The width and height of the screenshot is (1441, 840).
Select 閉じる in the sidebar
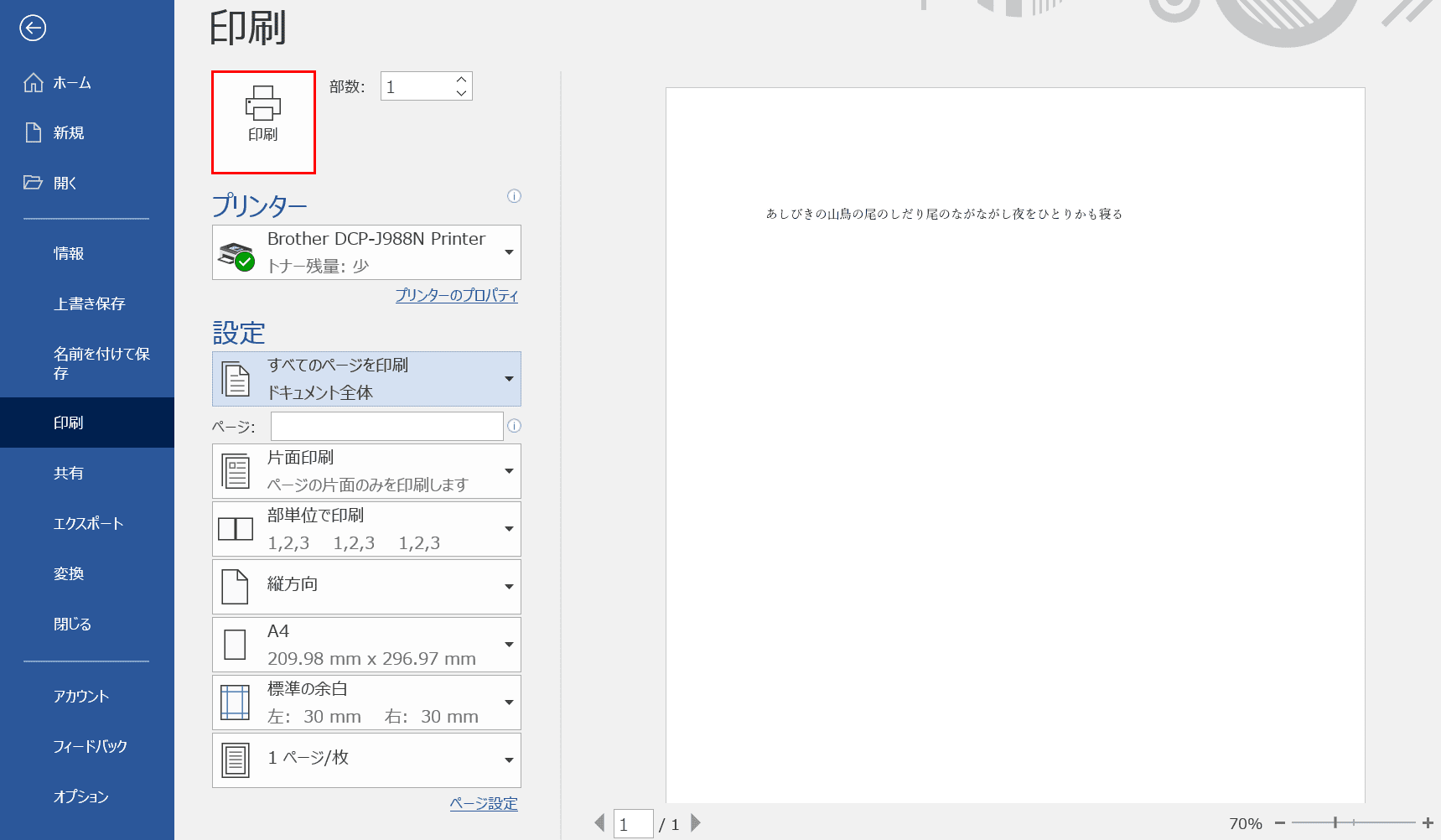coord(87,624)
